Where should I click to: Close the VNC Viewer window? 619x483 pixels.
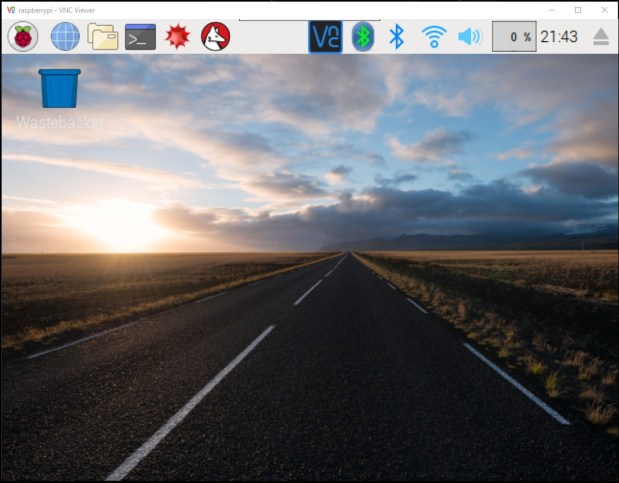(604, 9)
